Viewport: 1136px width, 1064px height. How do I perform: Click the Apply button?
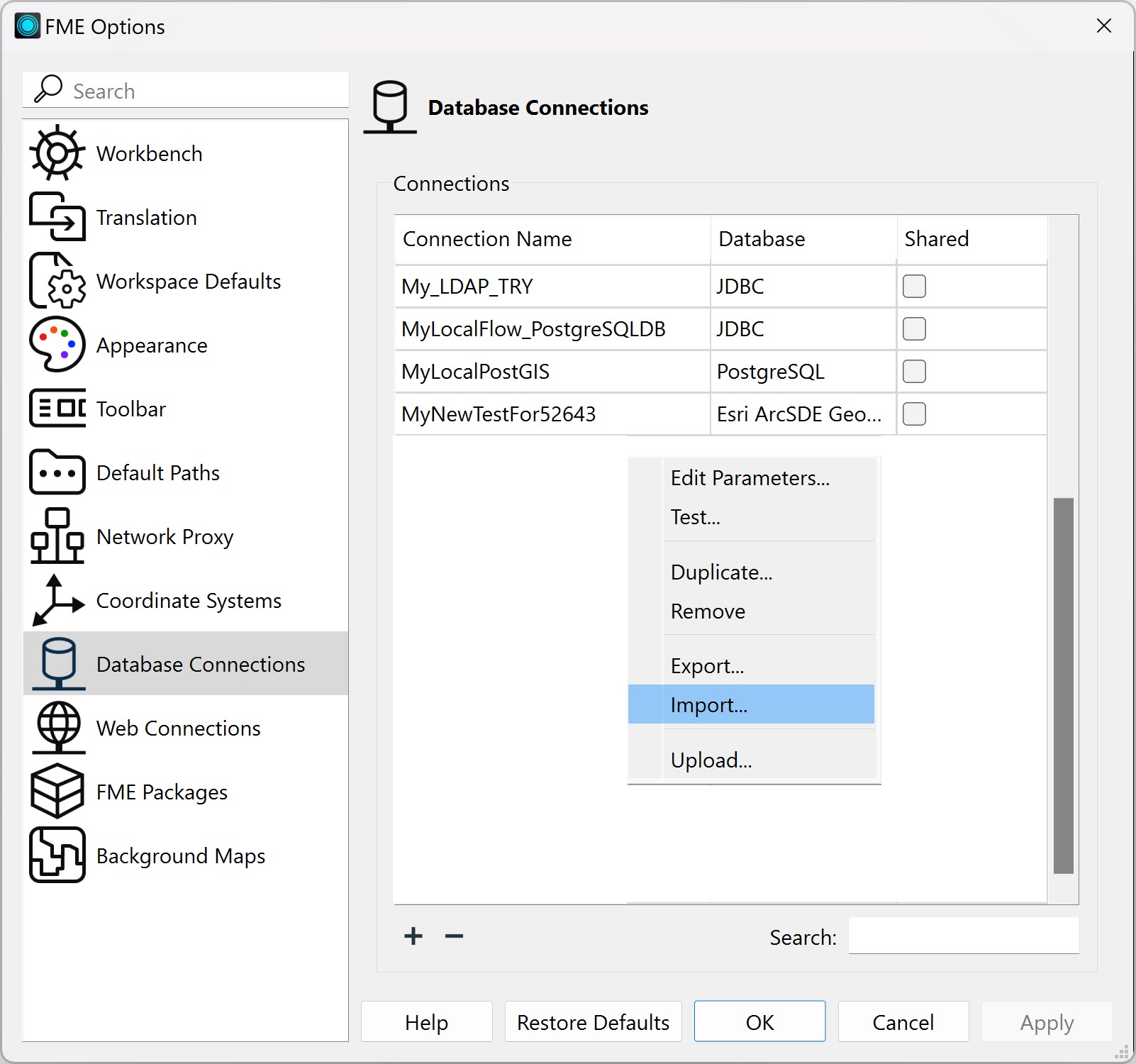(x=1047, y=1022)
